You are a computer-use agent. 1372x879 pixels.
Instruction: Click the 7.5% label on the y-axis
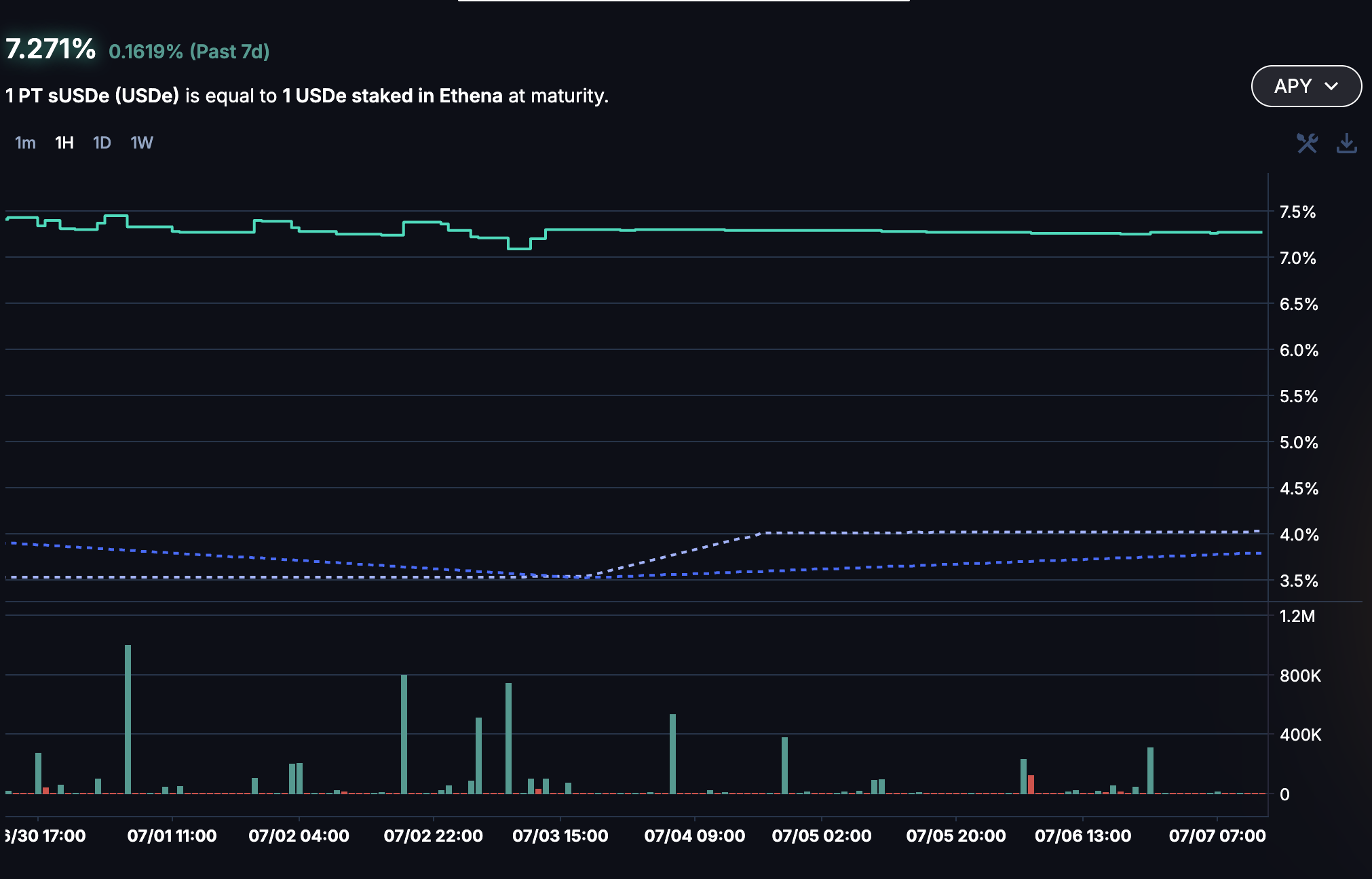pyautogui.click(x=1297, y=212)
